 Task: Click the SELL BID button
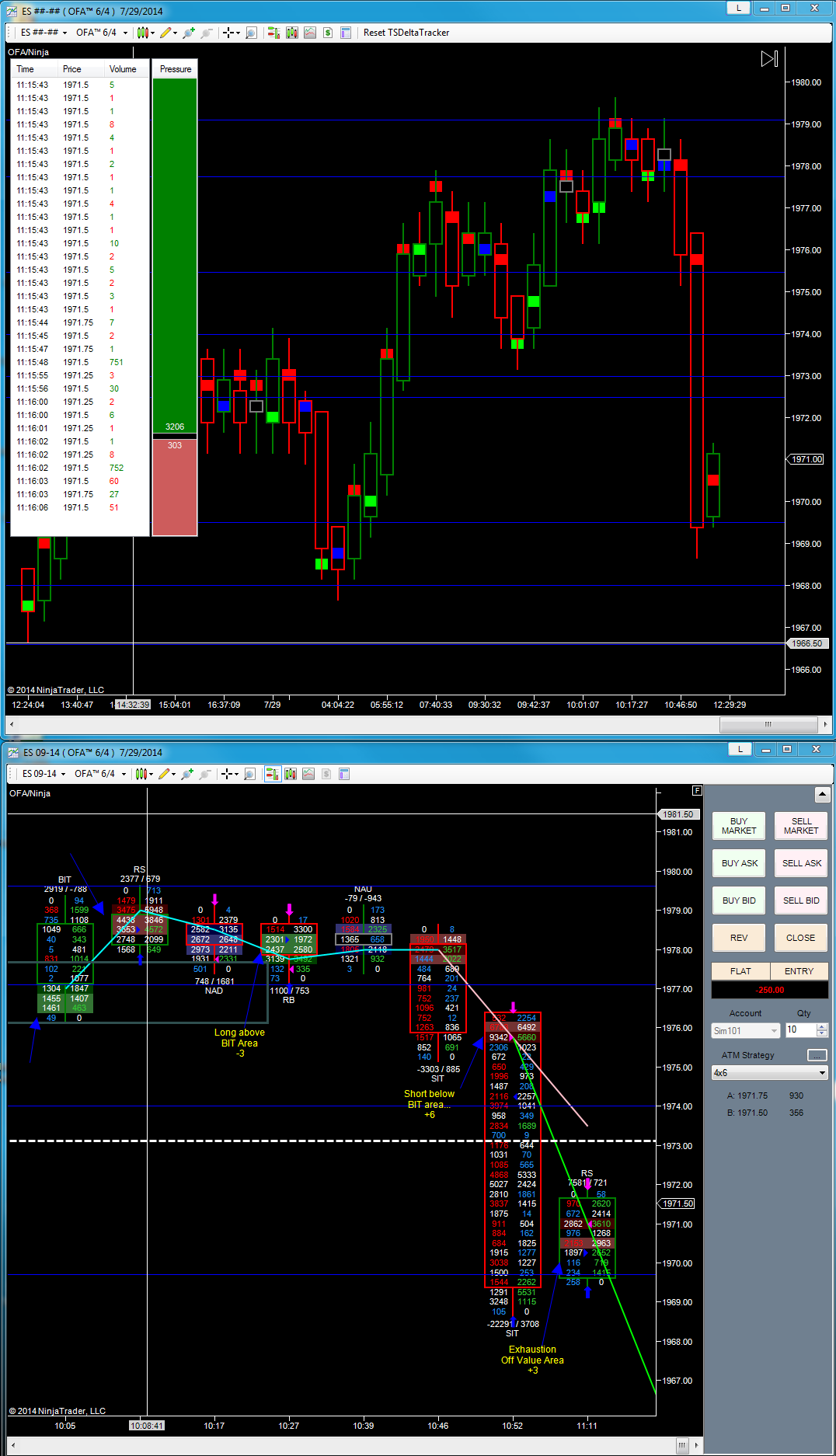click(801, 900)
